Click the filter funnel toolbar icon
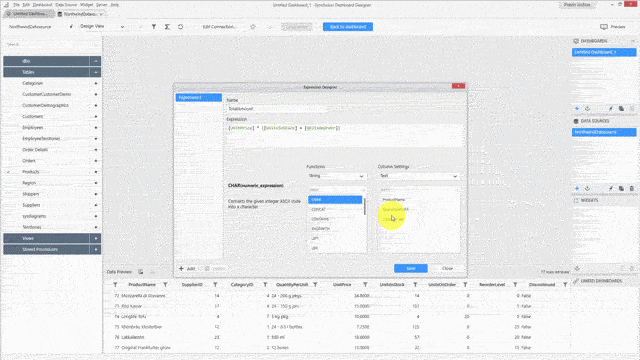Screen dimensions: 640x360 tap(154, 27)
